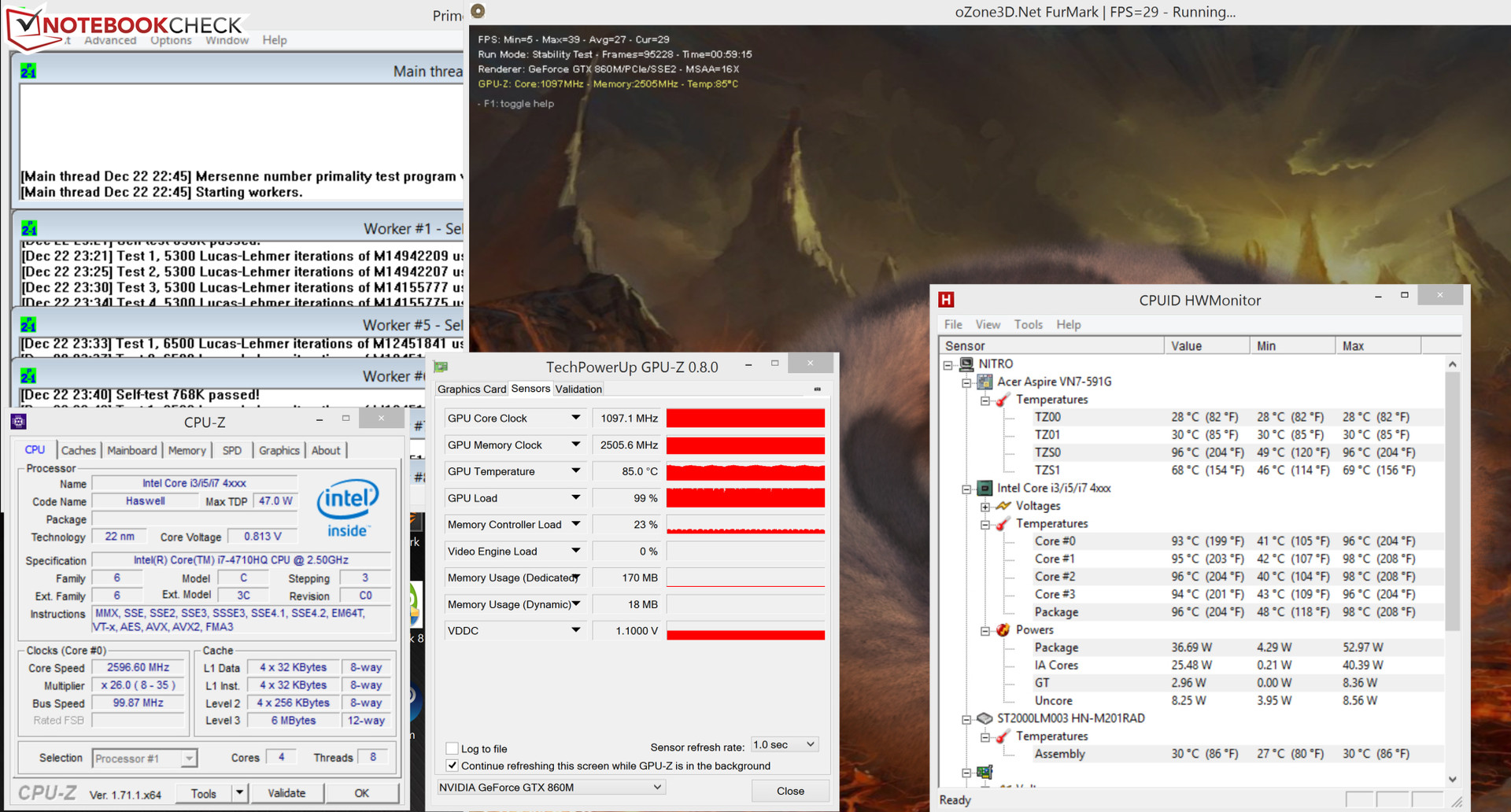Uncheck Continue refreshing in background checkbox
This screenshot has width=1511, height=812.
(x=452, y=766)
